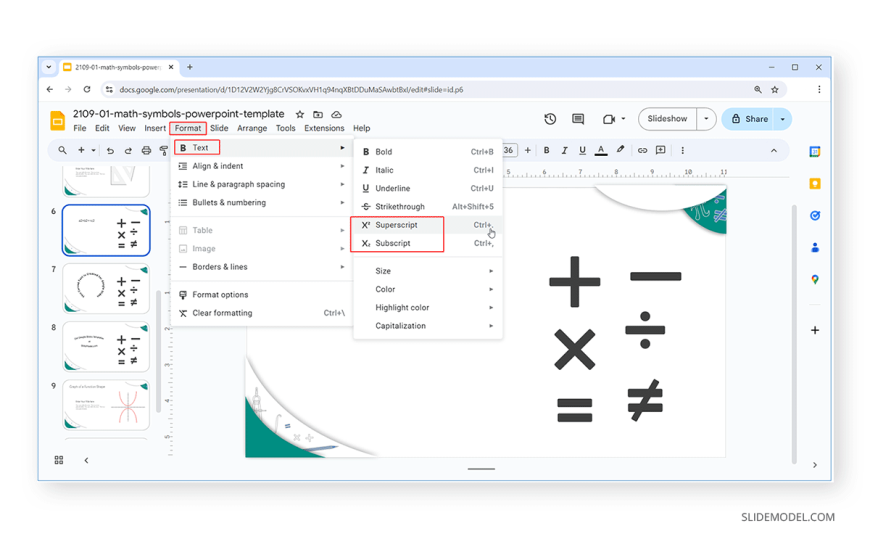
Task: Collapse the filmstrip with left chevron
Action: click(x=86, y=460)
